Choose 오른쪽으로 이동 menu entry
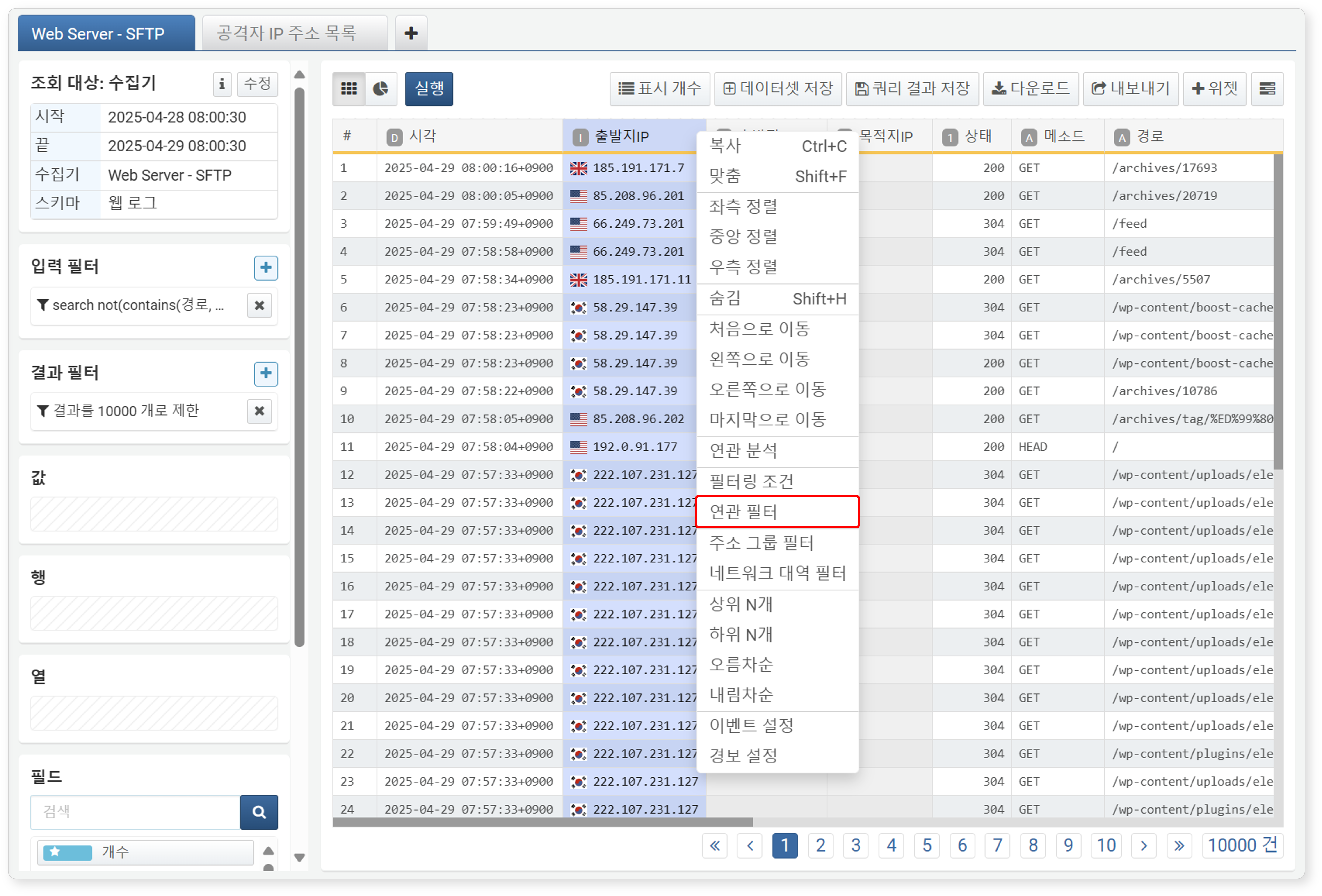The width and height of the screenshot is (1322, 896). pos(778,389)
